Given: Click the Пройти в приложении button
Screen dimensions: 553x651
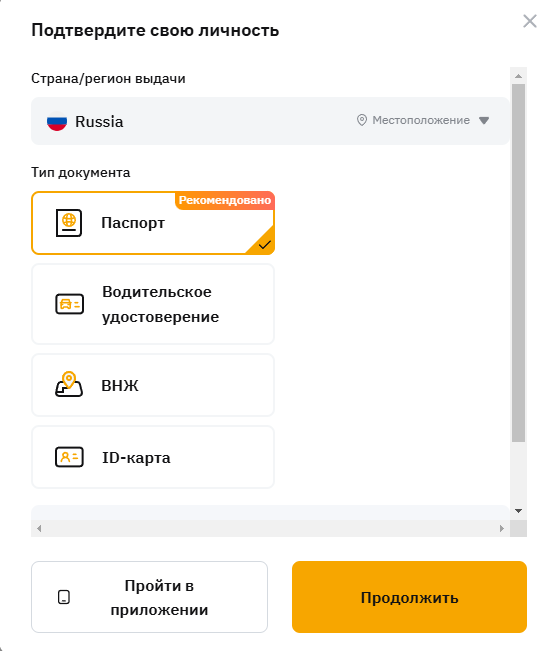Looking at the screenshot, I should [149, 597].
